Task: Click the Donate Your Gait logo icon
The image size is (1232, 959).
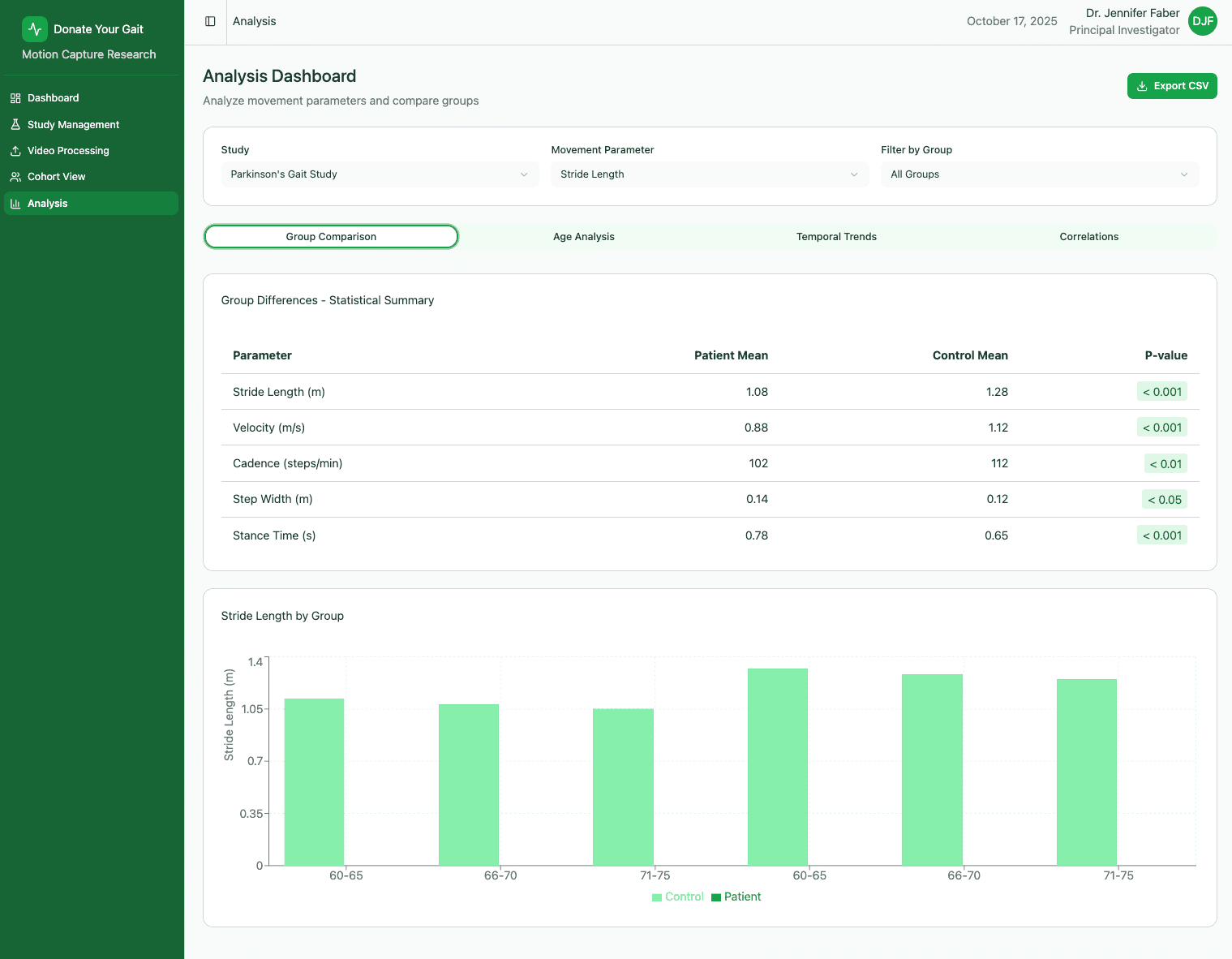Action: pyautogui.click(x=34, y=28)
